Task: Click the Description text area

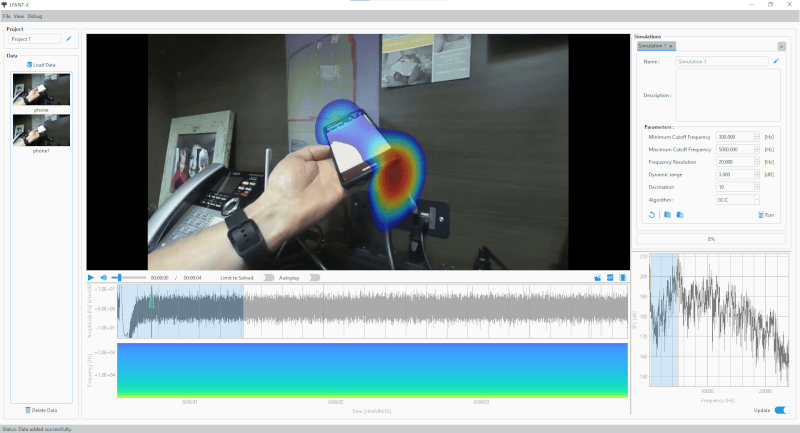Action: (728, 95)
